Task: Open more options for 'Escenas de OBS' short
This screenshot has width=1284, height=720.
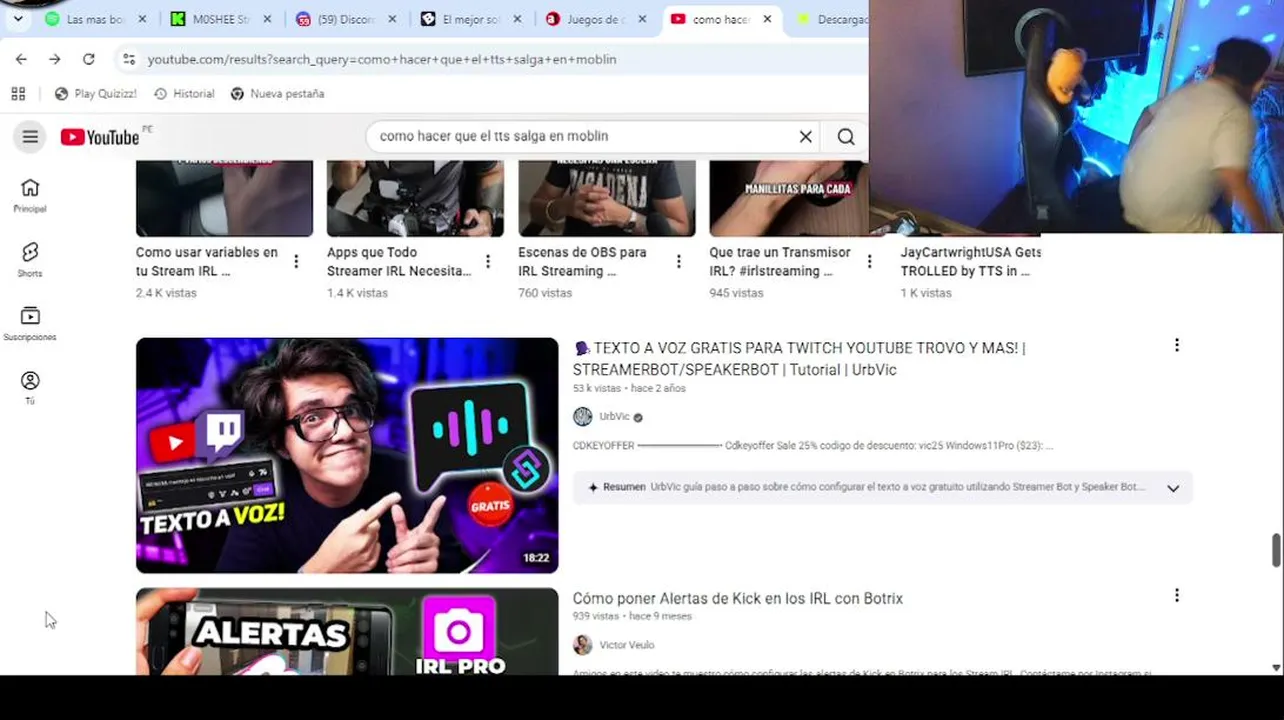Action: (679, 262)
